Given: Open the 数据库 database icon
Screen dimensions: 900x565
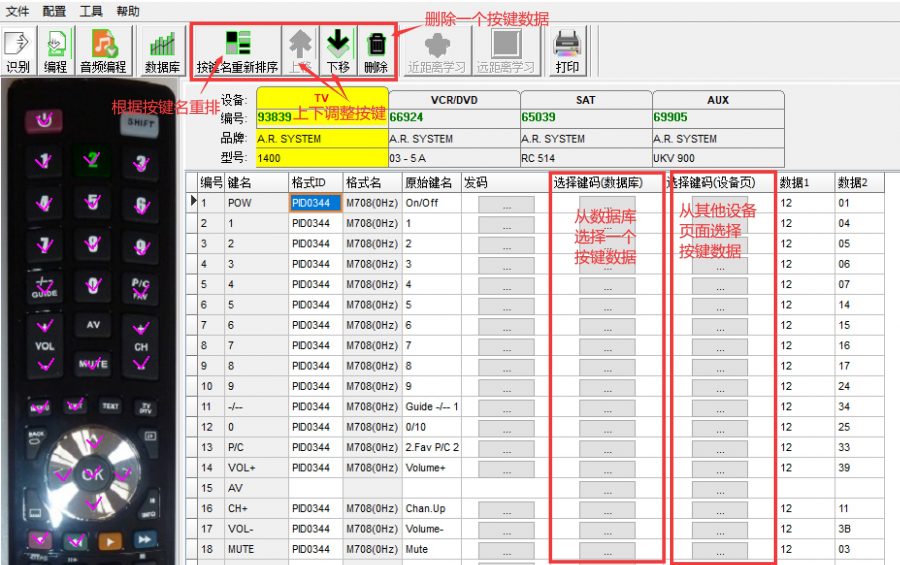Looking at the screenshot, I should (162, 51).
